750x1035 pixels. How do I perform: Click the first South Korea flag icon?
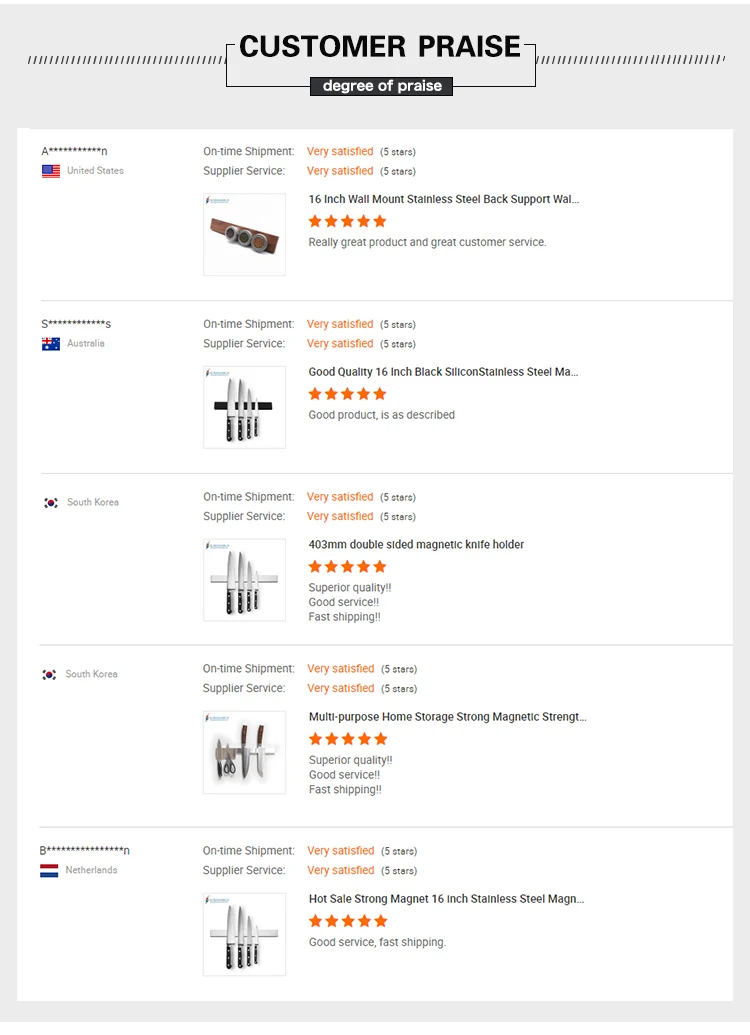[50, 503]
